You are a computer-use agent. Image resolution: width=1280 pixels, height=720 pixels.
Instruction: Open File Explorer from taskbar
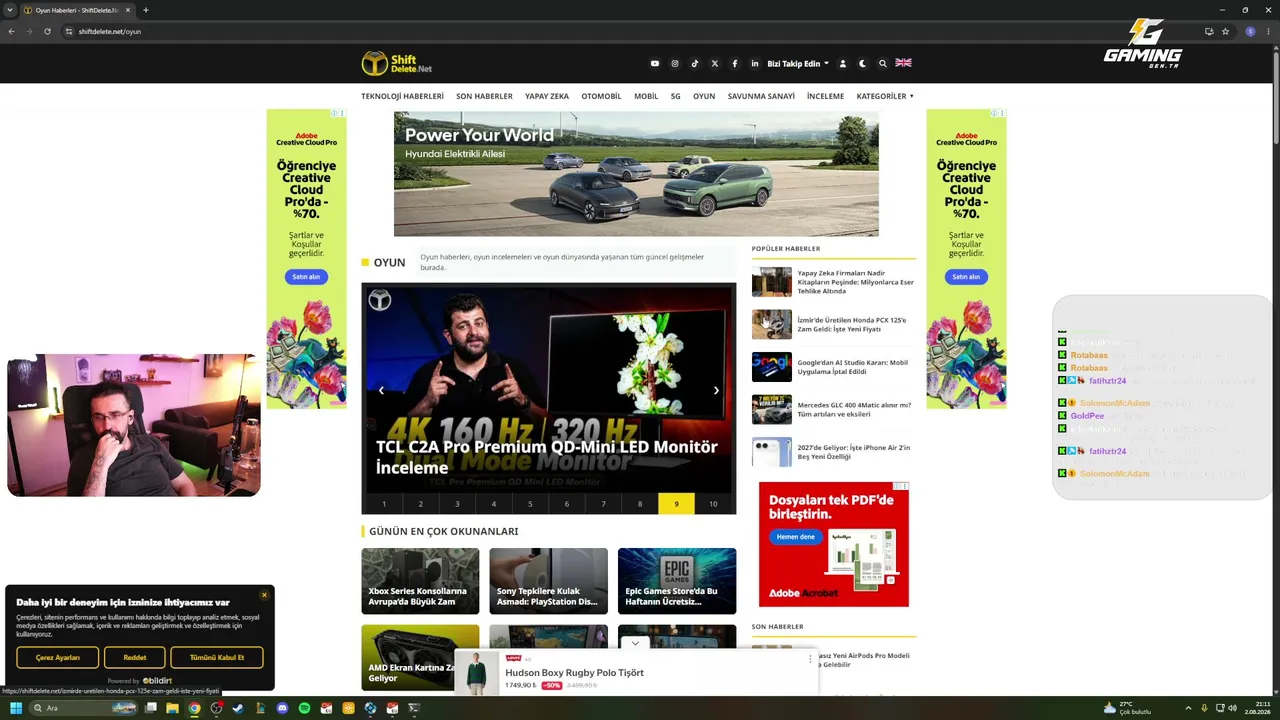(172, 708)
